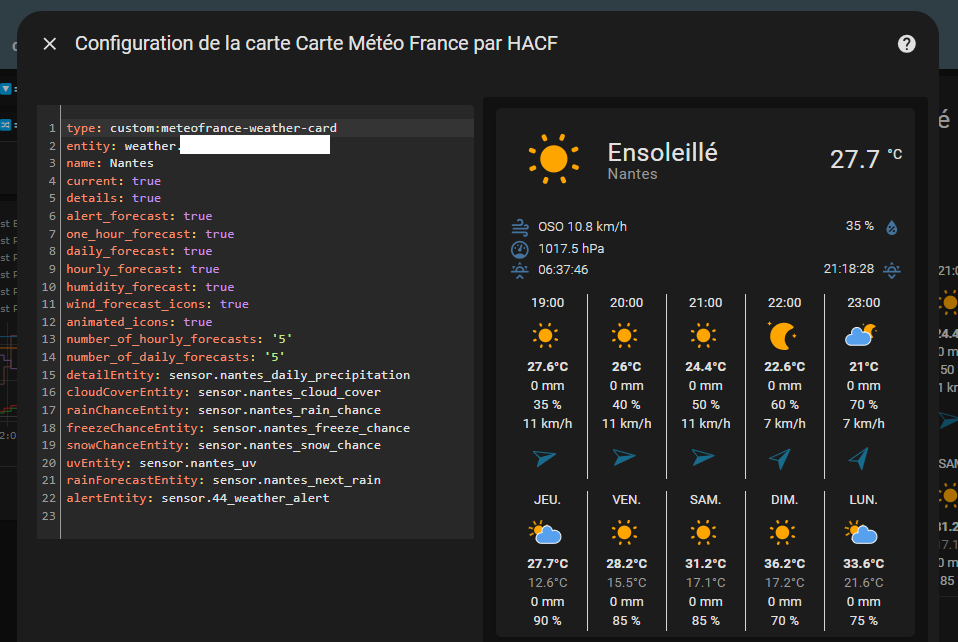
Task: Click the rainForecastEntity sensor.nantes_next_rain line
Action: (x=224, y=480)
